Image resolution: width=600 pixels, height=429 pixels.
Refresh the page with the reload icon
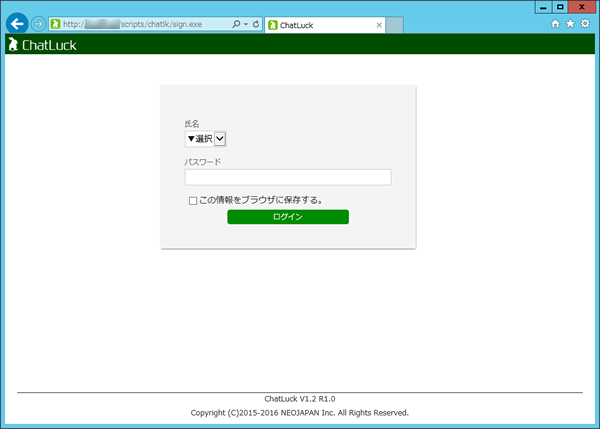coord(256,24)
